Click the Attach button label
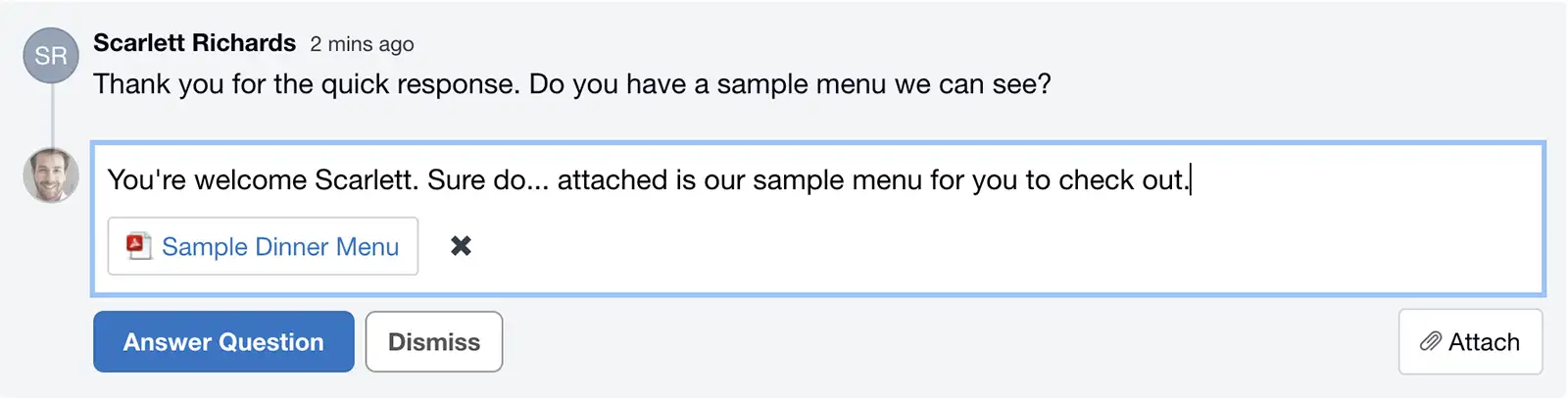The width and height of the screenshot is (1568, 398). click(1484, 342)
